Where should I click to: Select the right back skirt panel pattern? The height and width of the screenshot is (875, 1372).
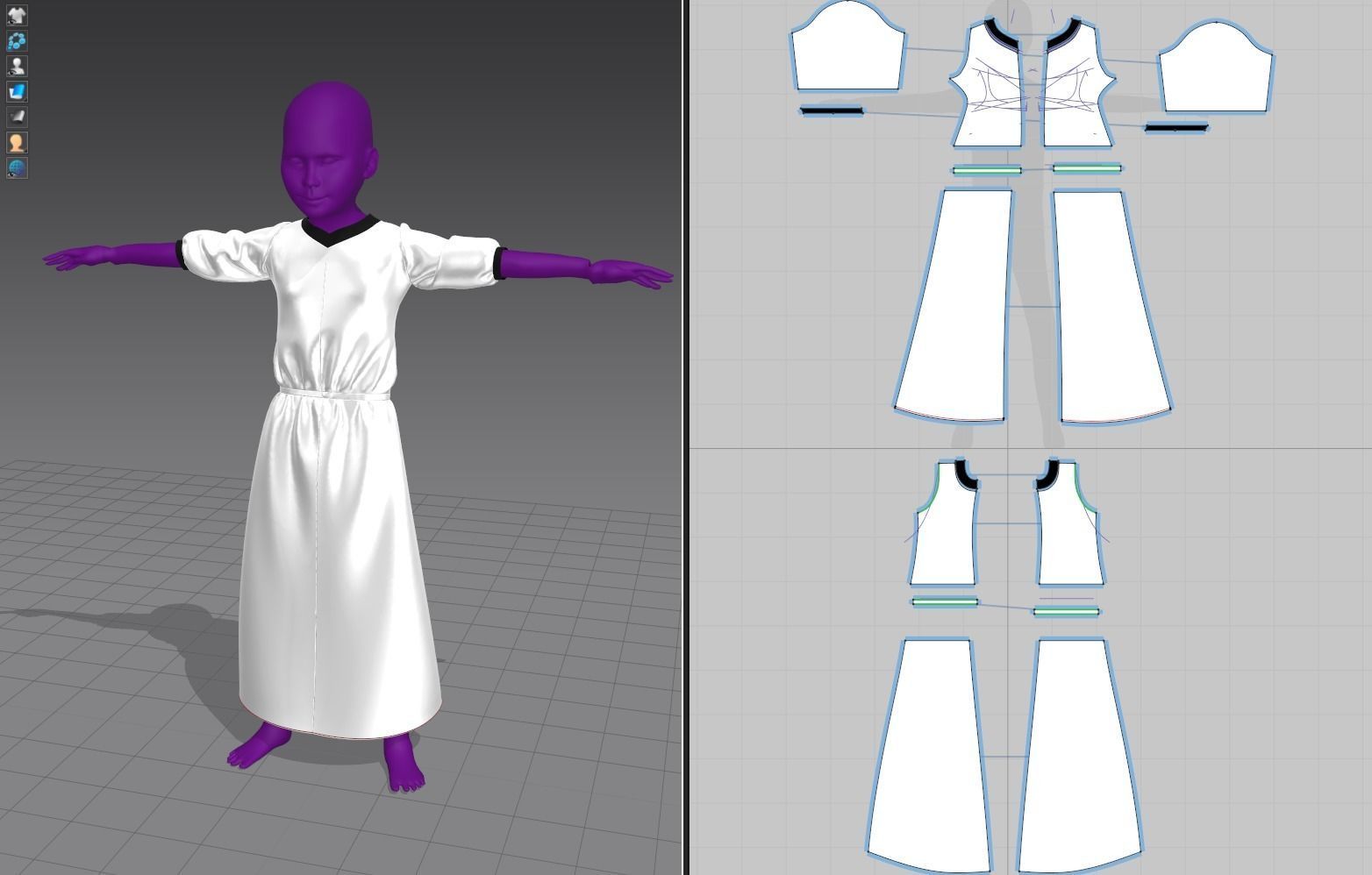coord(1081,754)
